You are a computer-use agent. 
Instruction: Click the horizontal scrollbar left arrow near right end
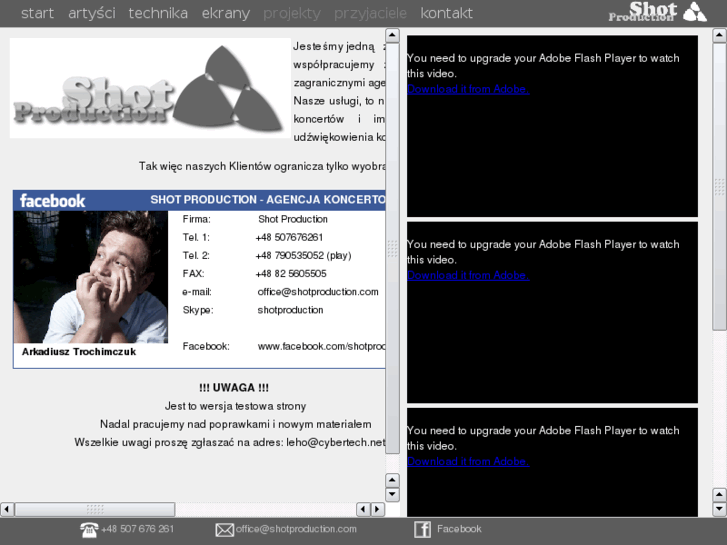363,509
